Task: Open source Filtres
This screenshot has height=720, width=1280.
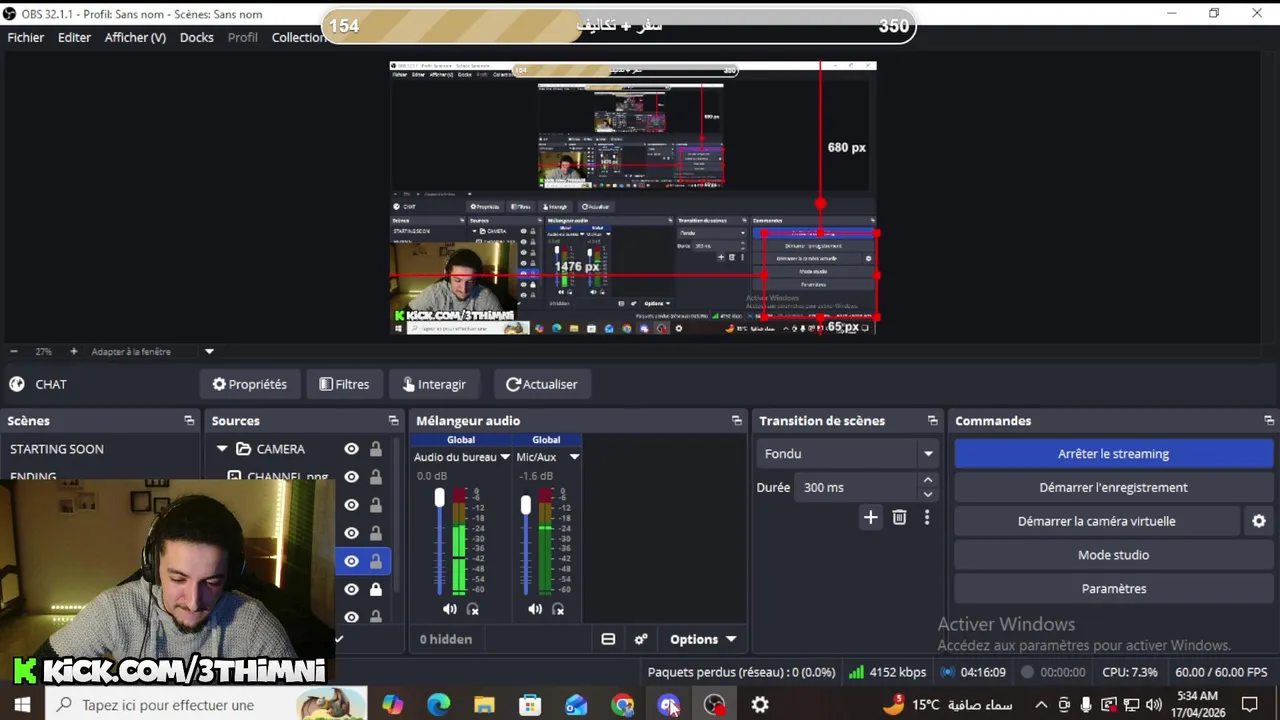Action: tap(344, 384)
